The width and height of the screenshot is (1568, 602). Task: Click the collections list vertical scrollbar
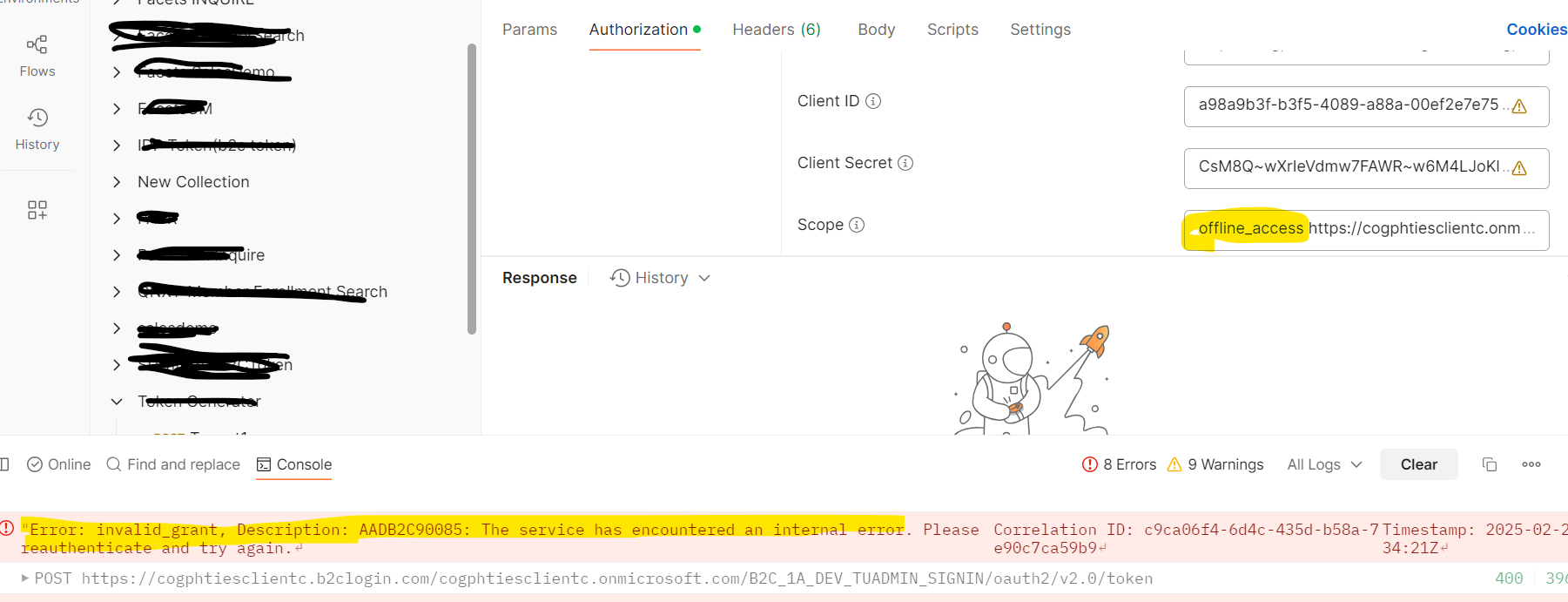tap(472, 189)
